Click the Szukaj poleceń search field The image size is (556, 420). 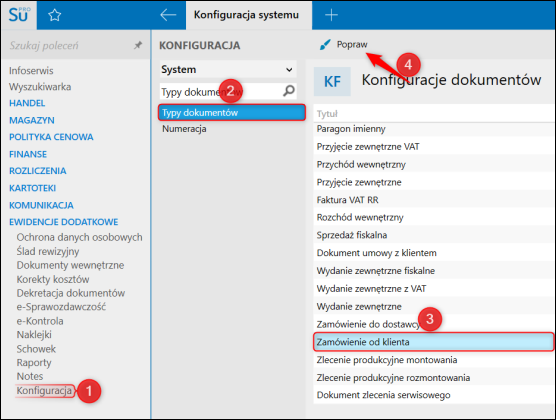pos(70,45)
